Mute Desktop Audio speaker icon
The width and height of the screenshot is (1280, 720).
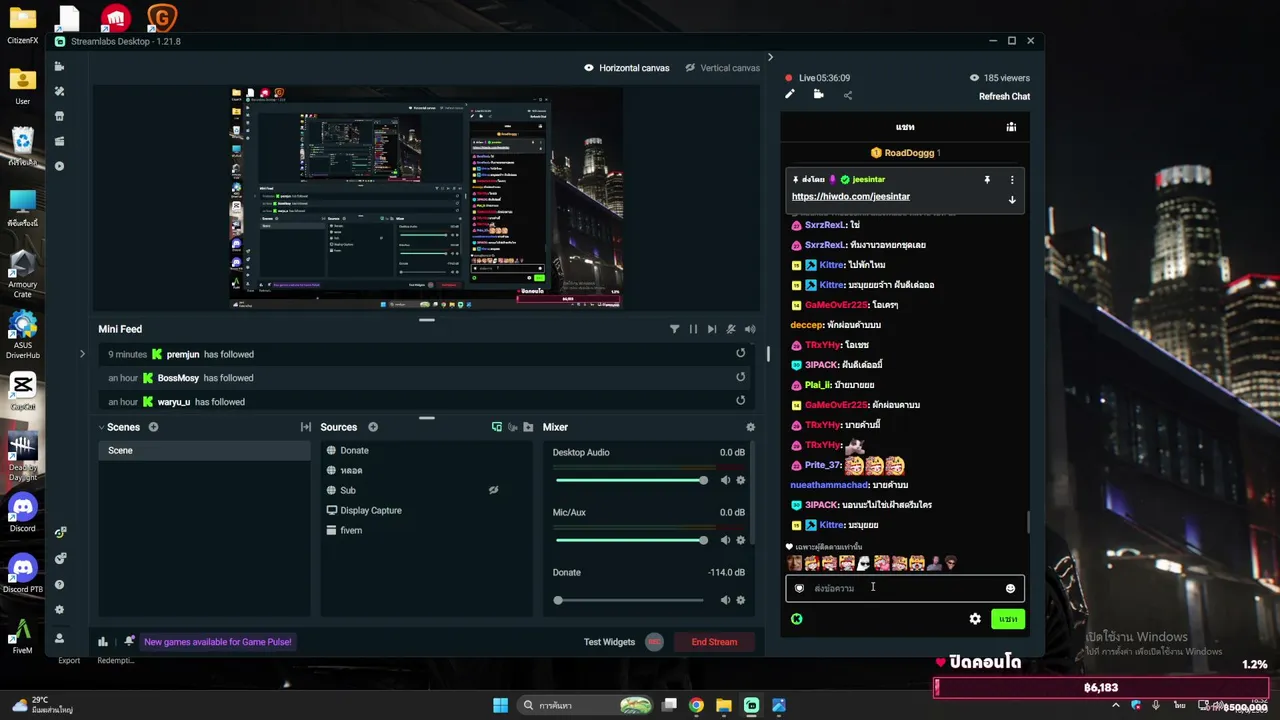coord(725,480)
